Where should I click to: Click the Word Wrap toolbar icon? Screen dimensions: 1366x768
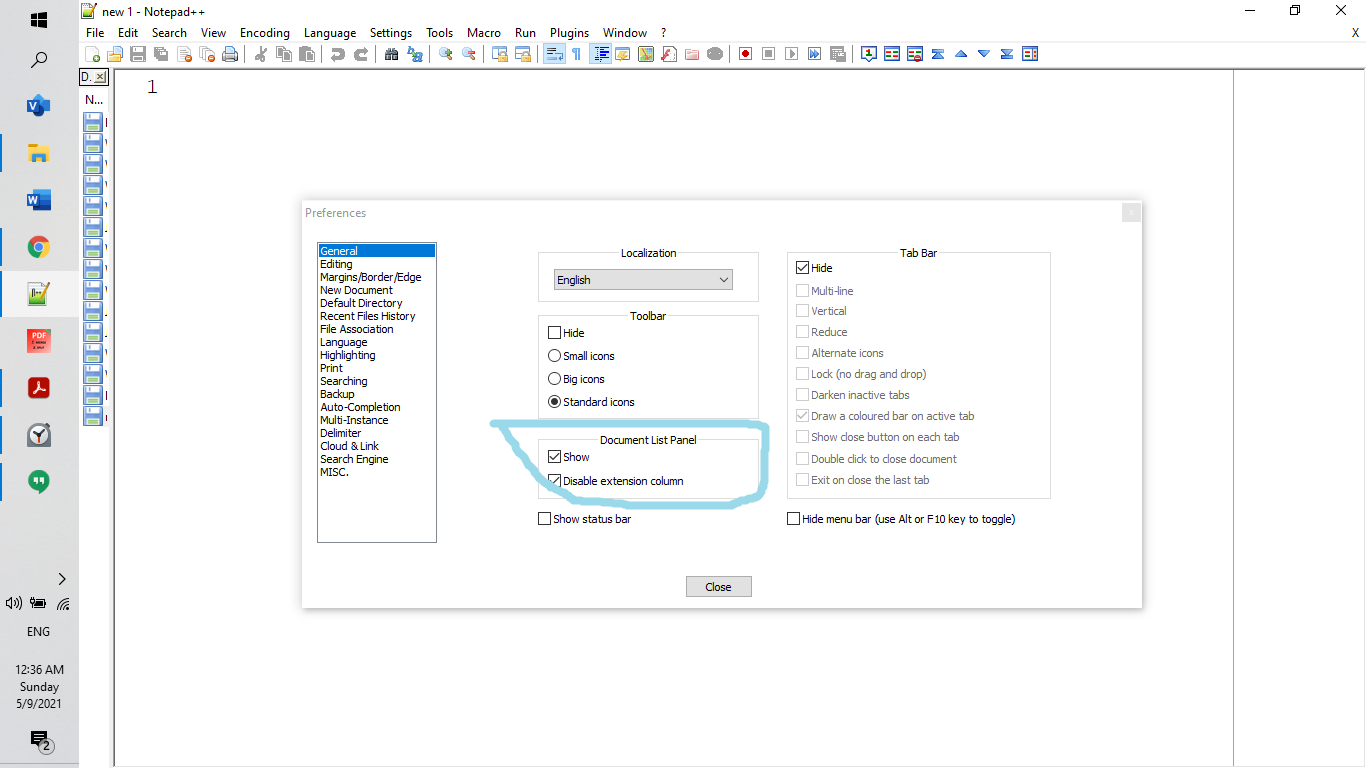tap(554, 53)
